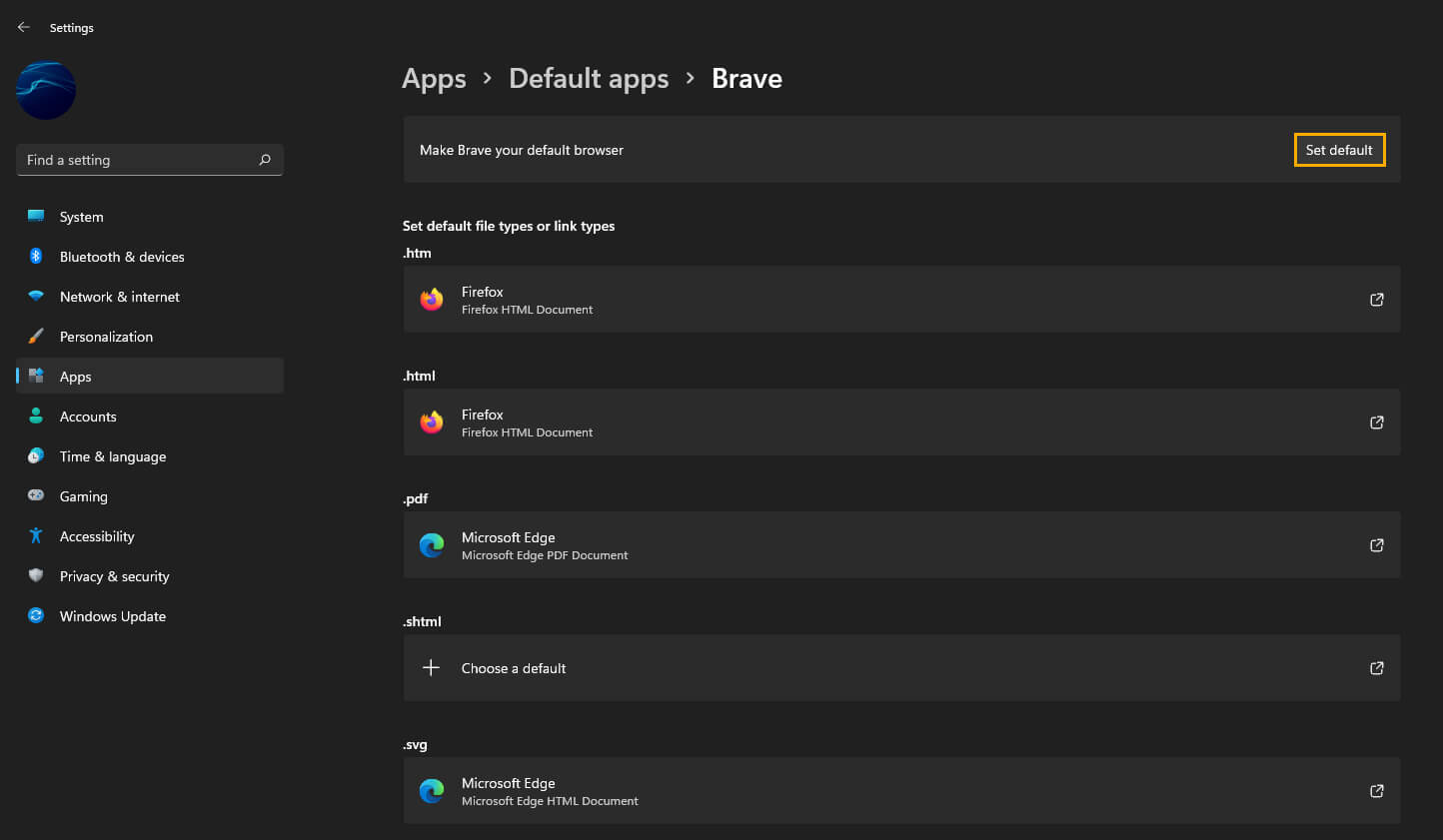Click the Accessibility figure icon
The width and height of the screenshot is (1443, 840).
[36, 535]
